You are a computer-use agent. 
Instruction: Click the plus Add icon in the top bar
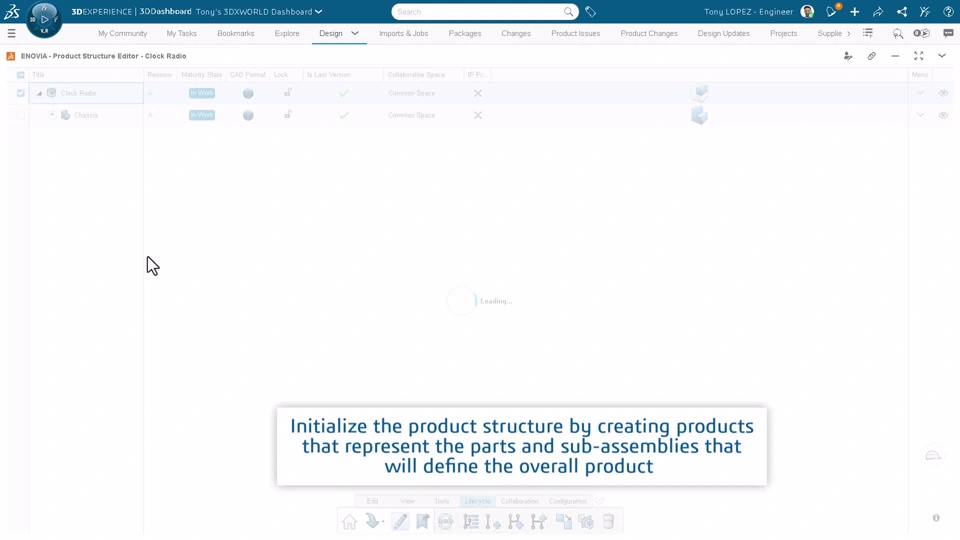pos(855,12)
